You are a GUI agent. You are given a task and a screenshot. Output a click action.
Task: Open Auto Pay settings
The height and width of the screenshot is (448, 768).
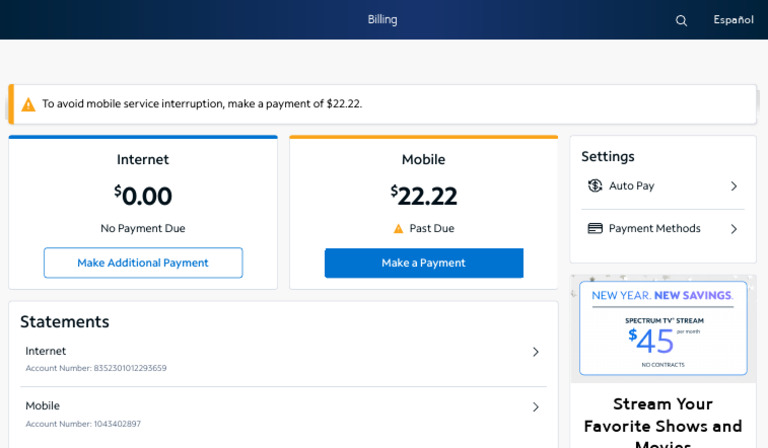click(x=663, y=186)
